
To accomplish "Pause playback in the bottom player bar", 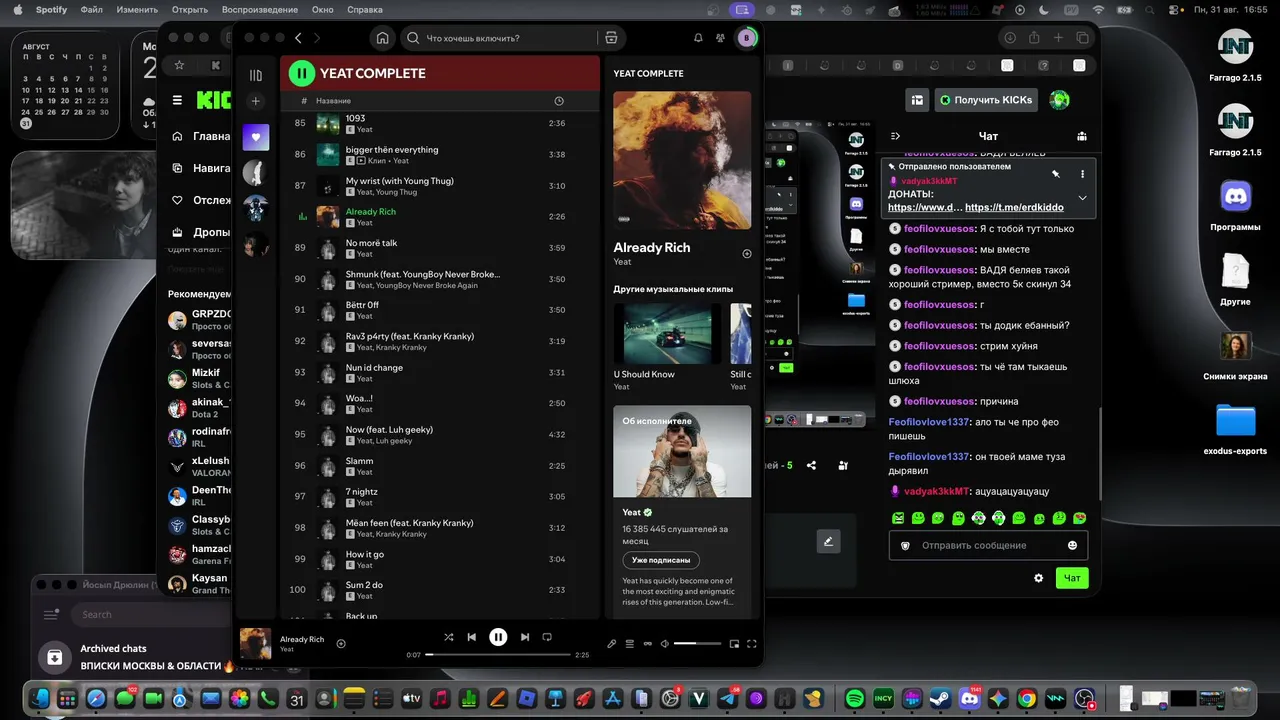I will coord(498,637).
